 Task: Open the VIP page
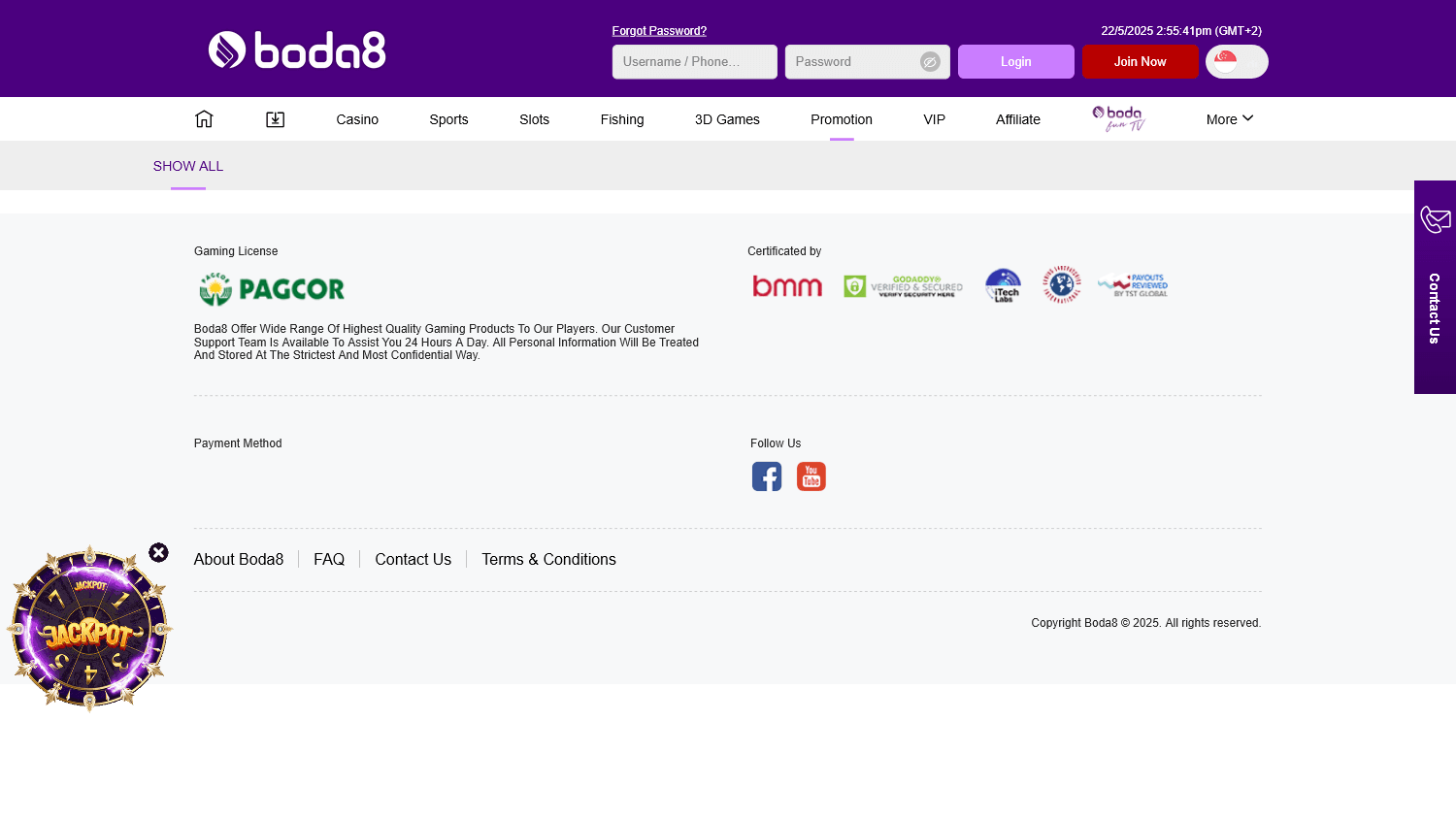pos(934,119)
